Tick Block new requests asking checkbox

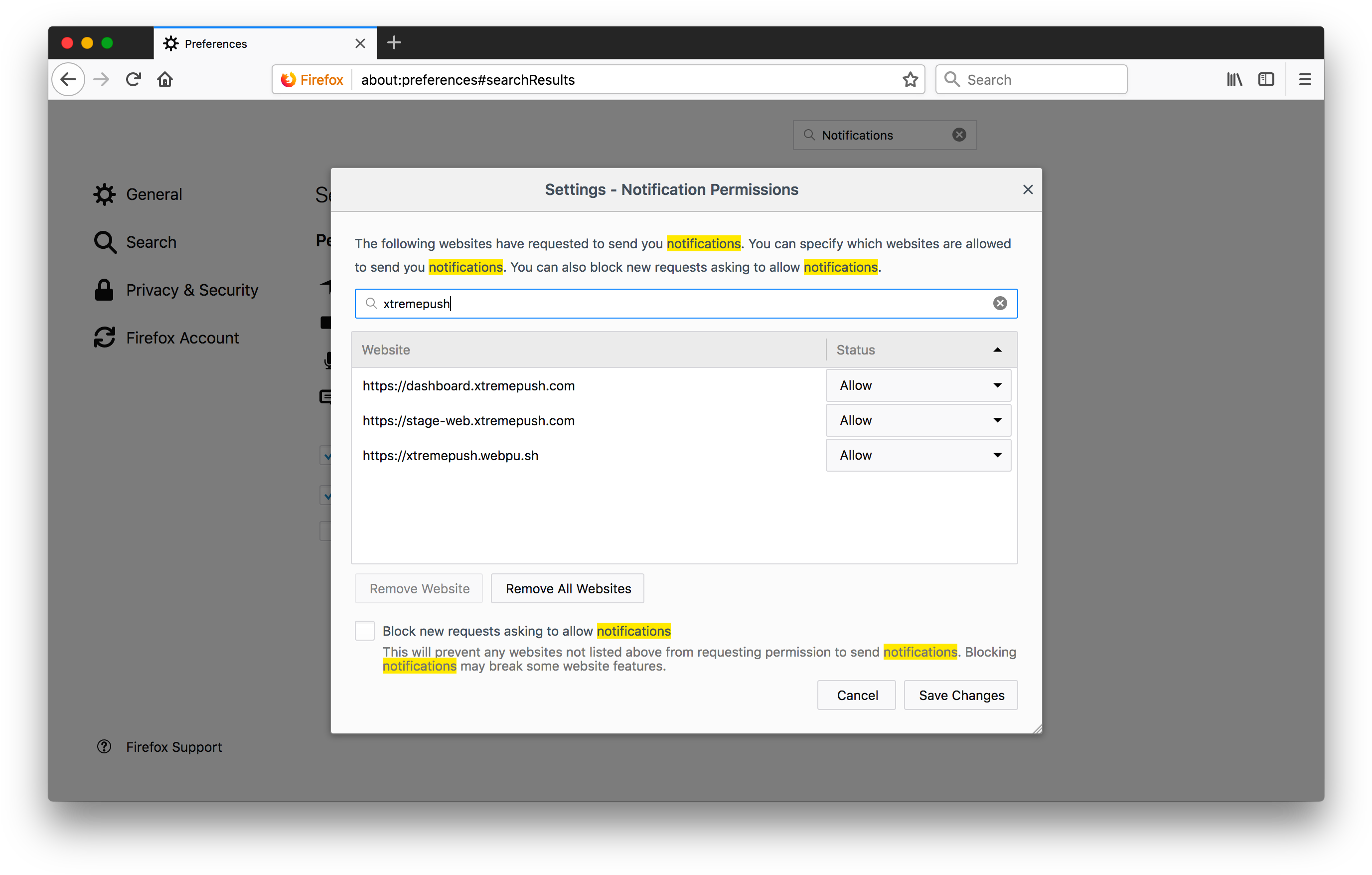[365, 631]
